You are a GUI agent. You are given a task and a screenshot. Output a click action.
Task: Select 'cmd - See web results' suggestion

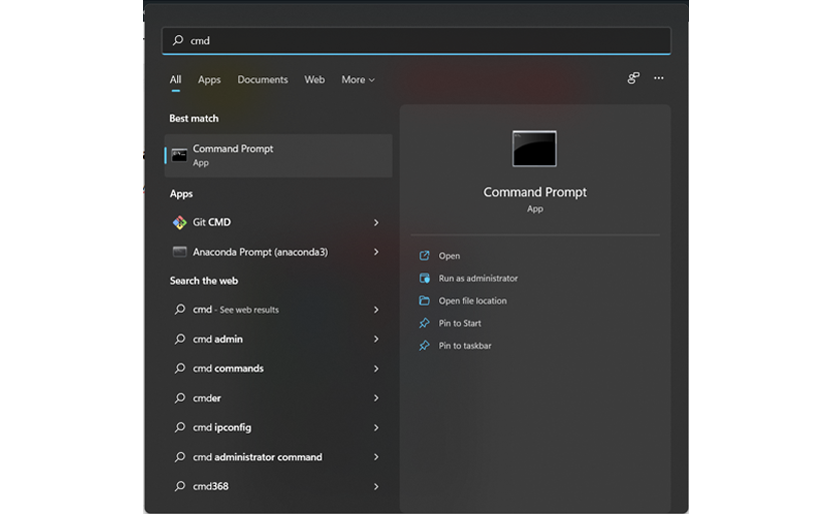(279, 309)
